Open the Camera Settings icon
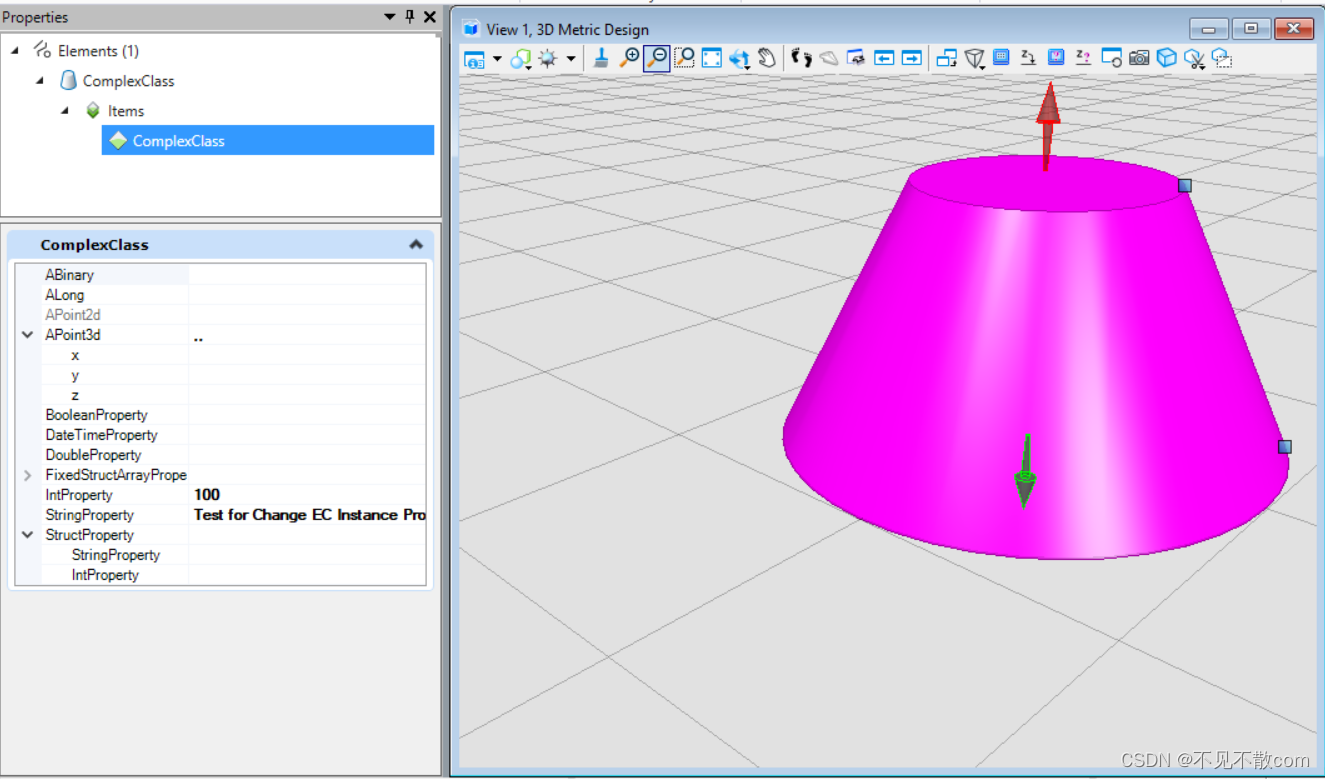The width and height of the screenshot is (1325, 779). click(x=1111, y=58)
